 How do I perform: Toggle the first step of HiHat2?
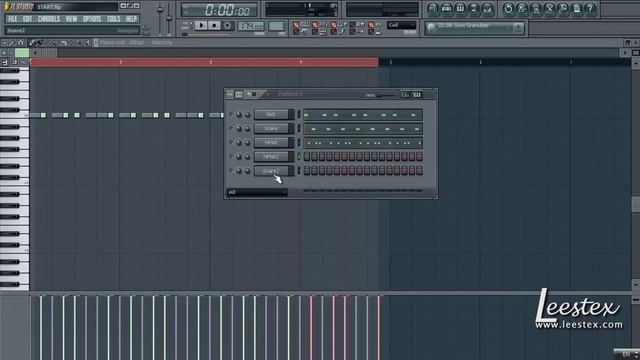point(307,157)
